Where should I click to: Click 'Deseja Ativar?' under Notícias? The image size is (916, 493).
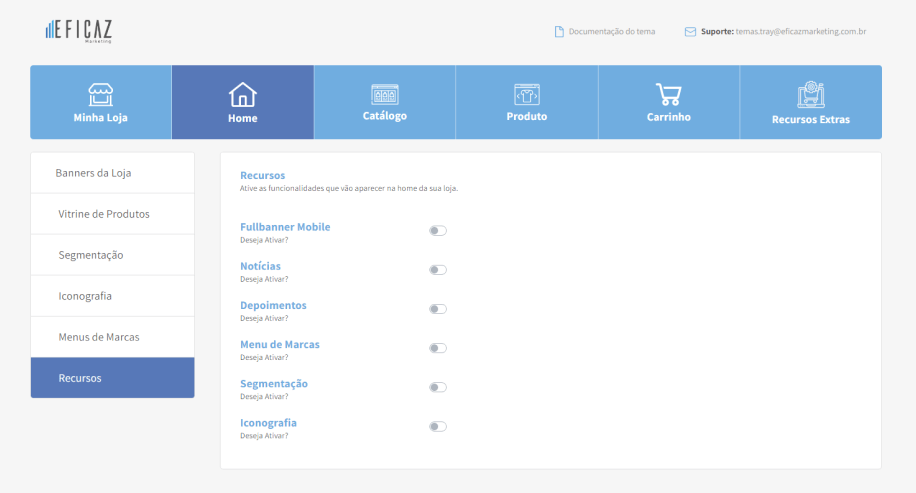pos(264,279)
